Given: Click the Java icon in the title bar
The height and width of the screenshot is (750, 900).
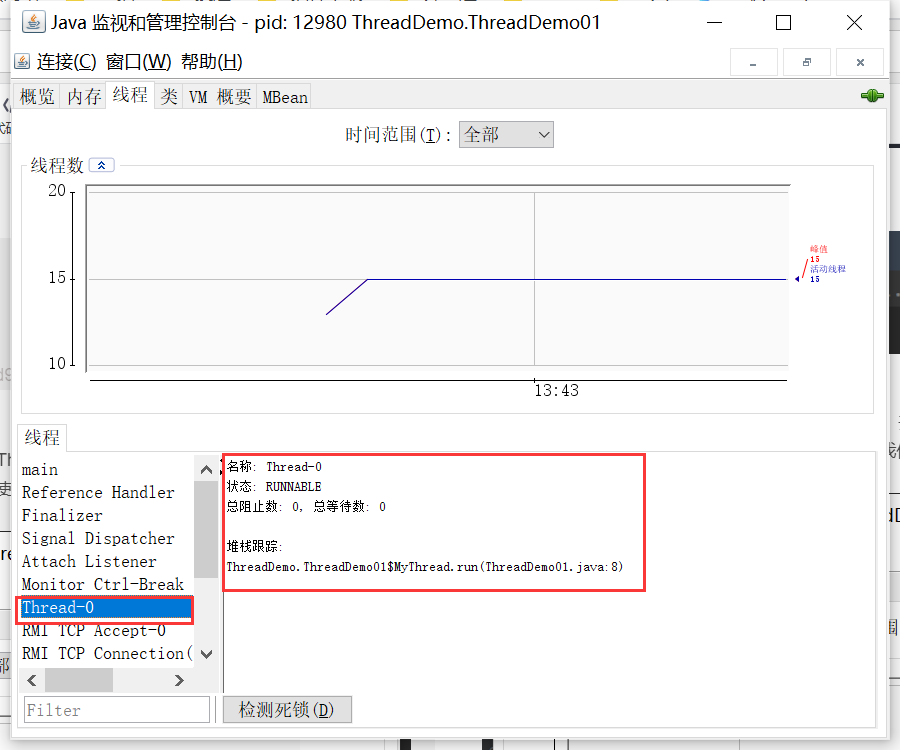Looking at the screenshot, I should click(x=33, y=22).
